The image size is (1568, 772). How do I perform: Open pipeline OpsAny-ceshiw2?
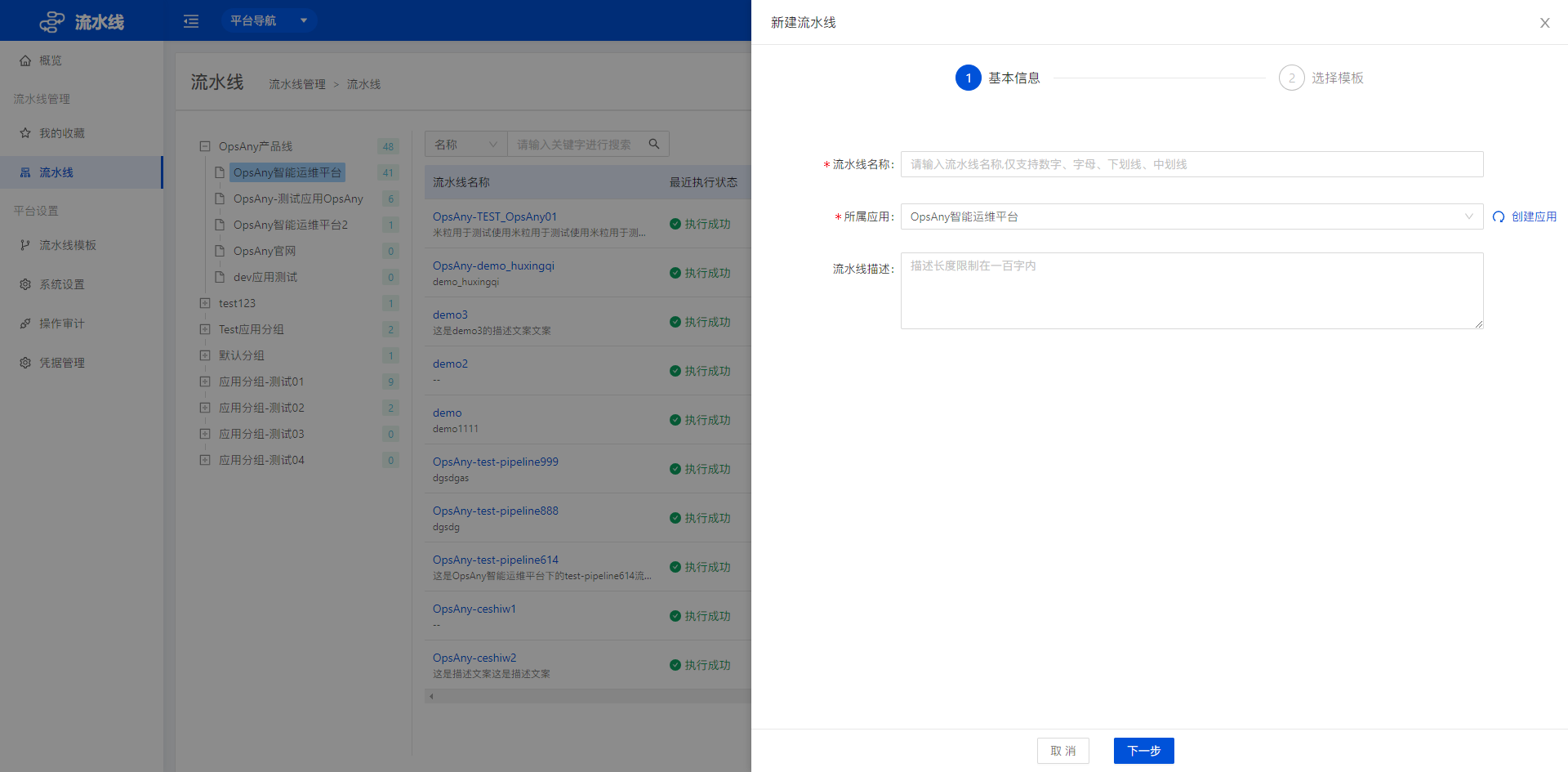click(474, 658)
